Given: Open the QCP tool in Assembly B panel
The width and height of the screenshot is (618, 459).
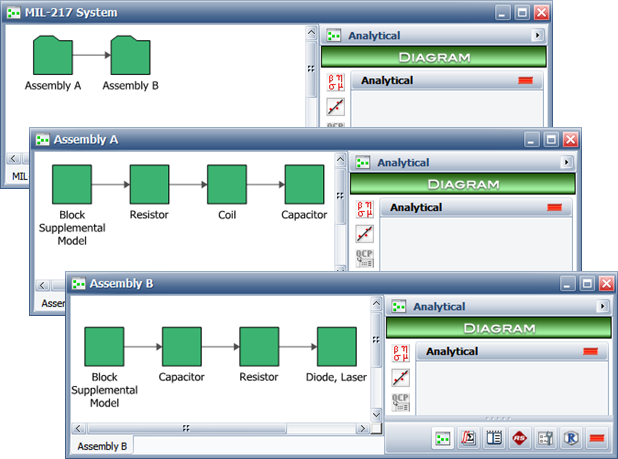Looking at the screenshot, I should point(399,405).
